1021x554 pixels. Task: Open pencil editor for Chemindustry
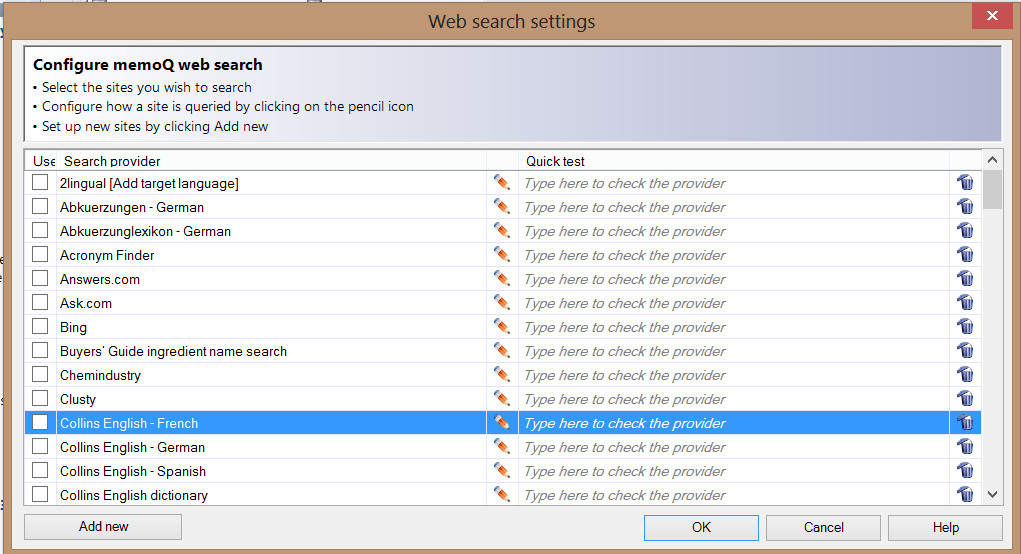(x=501, y=375)
